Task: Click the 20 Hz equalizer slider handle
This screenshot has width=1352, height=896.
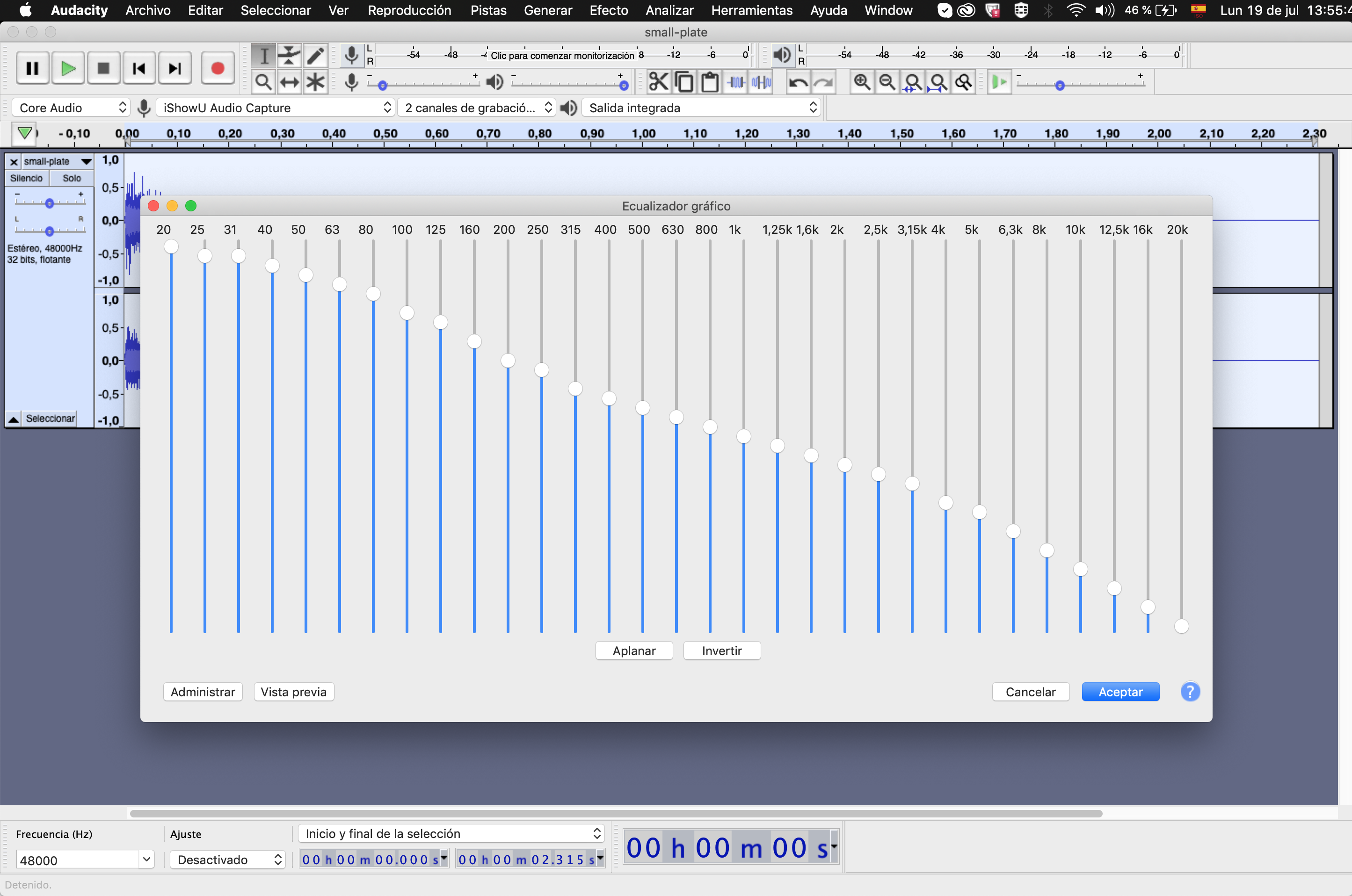Action: pyautogui.click(x=171, y=247)
